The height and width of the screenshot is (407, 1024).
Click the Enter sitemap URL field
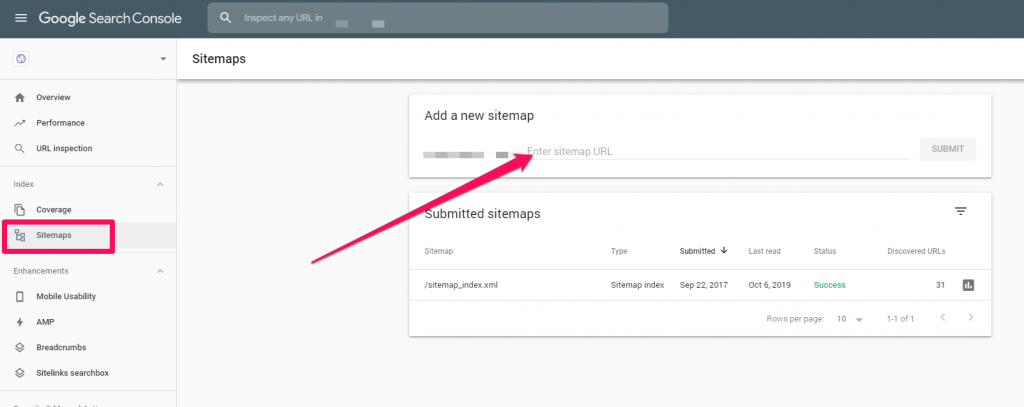718,151
